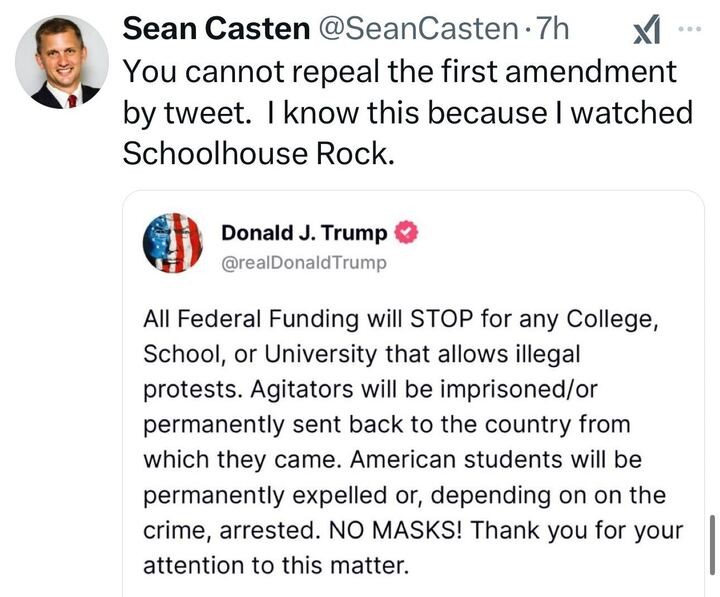The height and width of the screenshot is (597, 720).
Task: Click the 'Thank you for your attention' sentence
Action: (413, 548)
